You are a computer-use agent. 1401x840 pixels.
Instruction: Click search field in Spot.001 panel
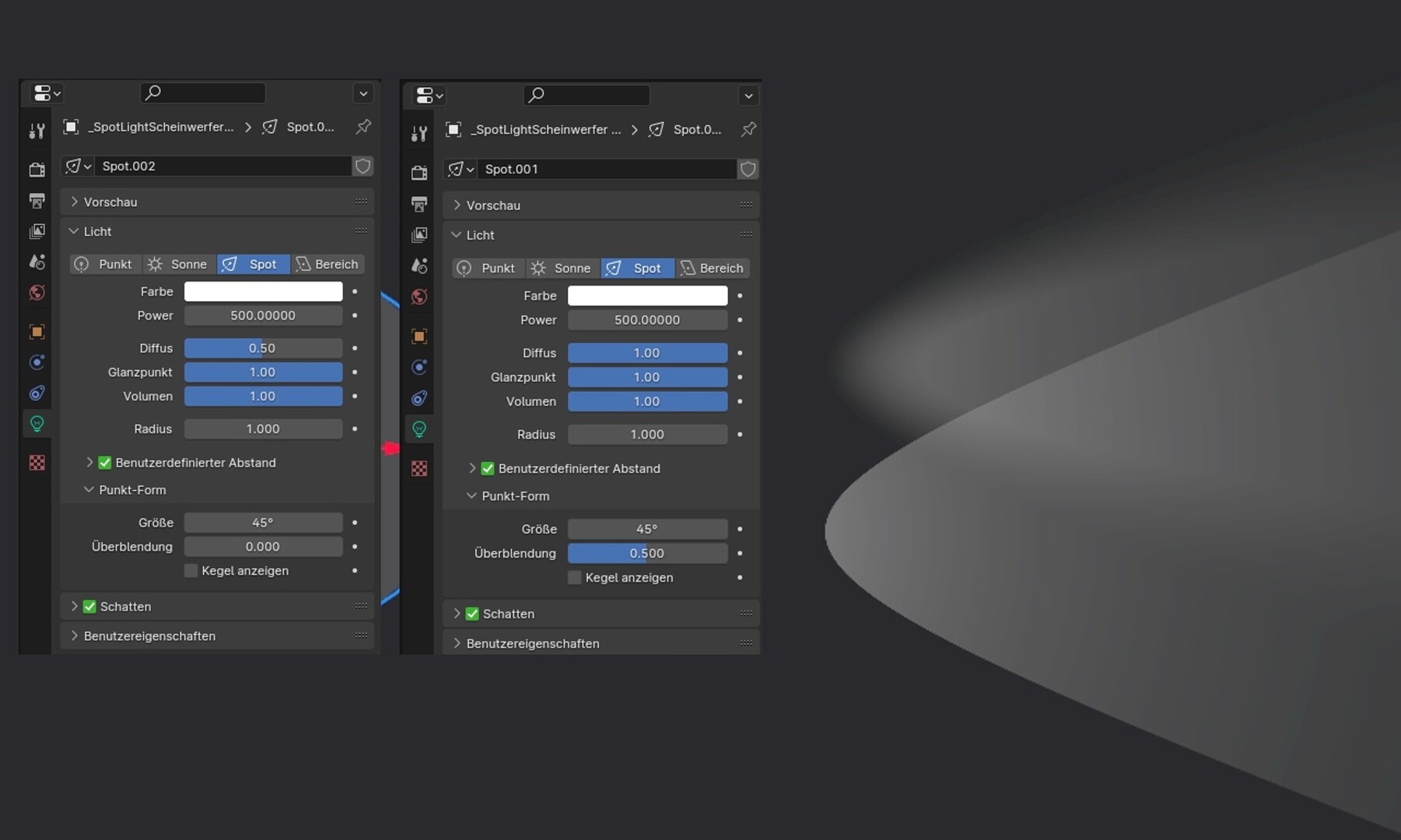point(587,95)
